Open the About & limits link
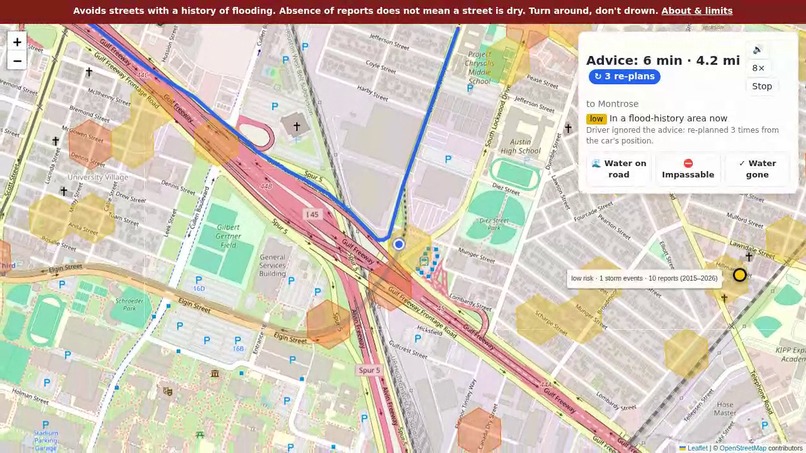The image size is (806, 453). (697, 11)
